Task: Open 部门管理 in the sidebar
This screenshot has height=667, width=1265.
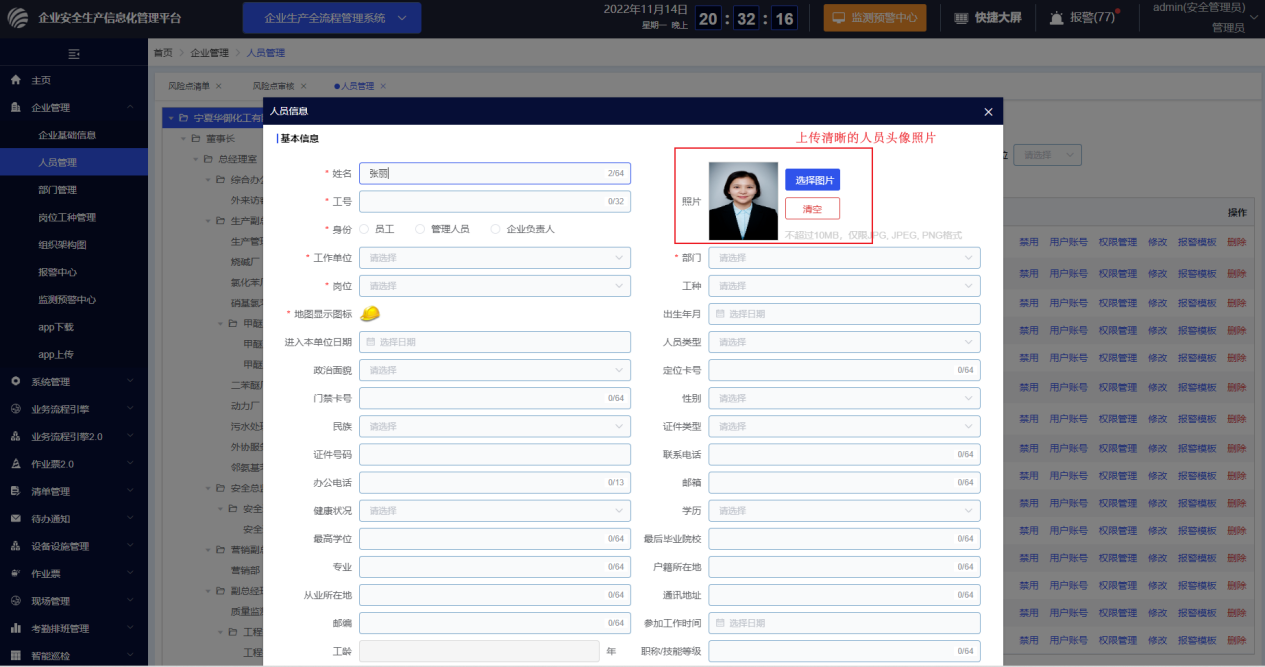Action: click(x=57, y=190)
